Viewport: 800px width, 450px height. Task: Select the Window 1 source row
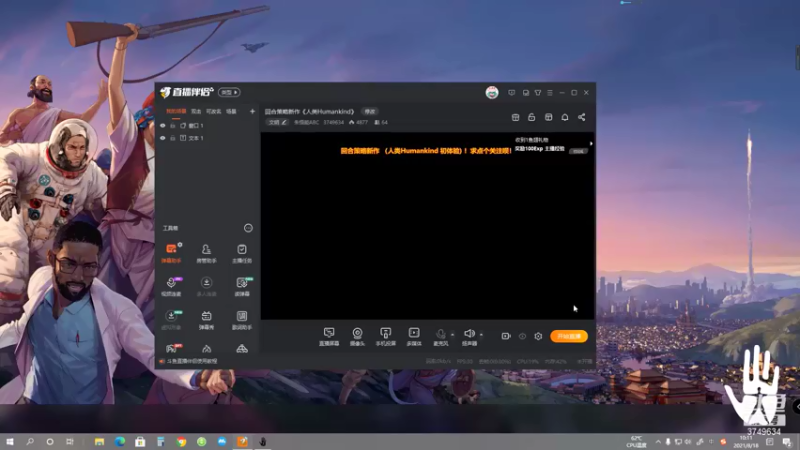[208, 126]
